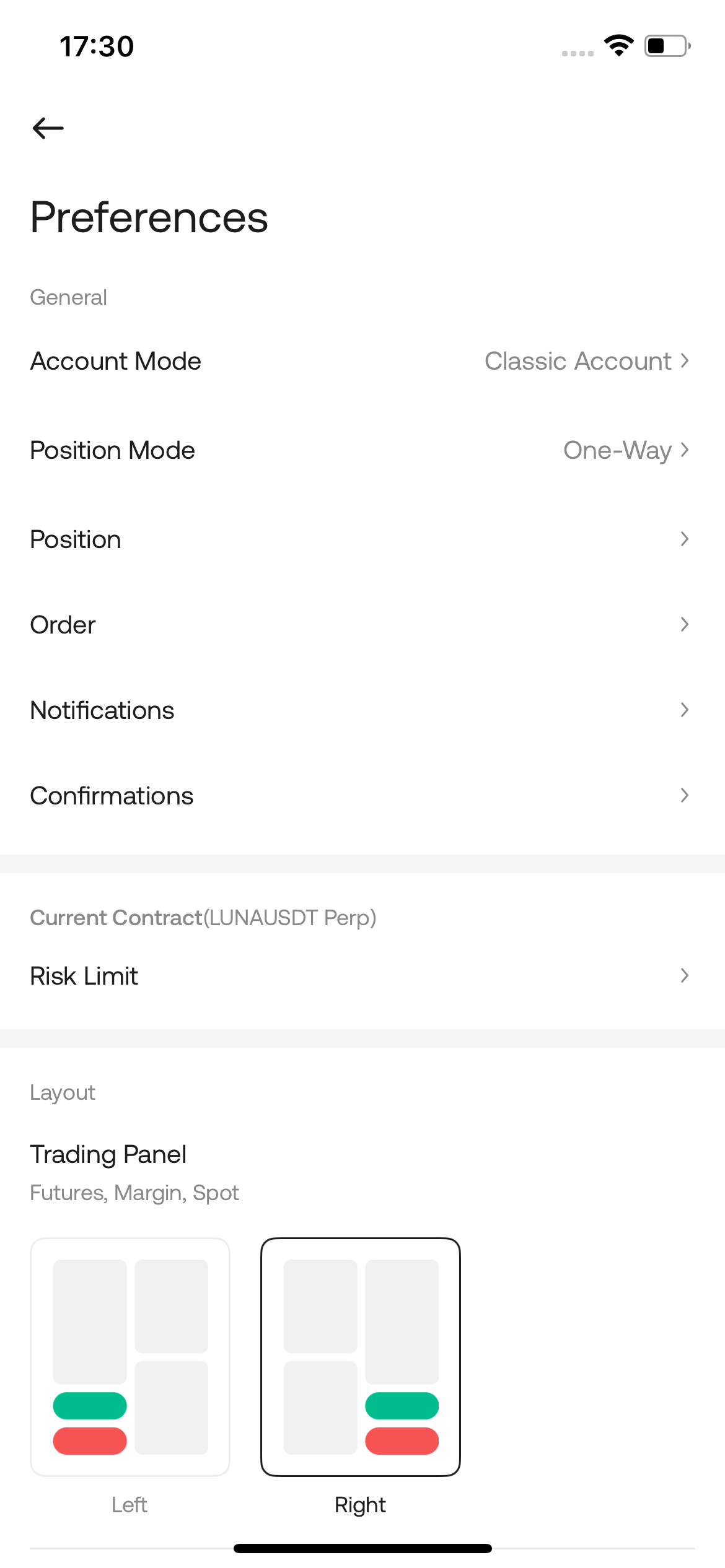Expand the Risk Limit chevron

click(685, 975)
